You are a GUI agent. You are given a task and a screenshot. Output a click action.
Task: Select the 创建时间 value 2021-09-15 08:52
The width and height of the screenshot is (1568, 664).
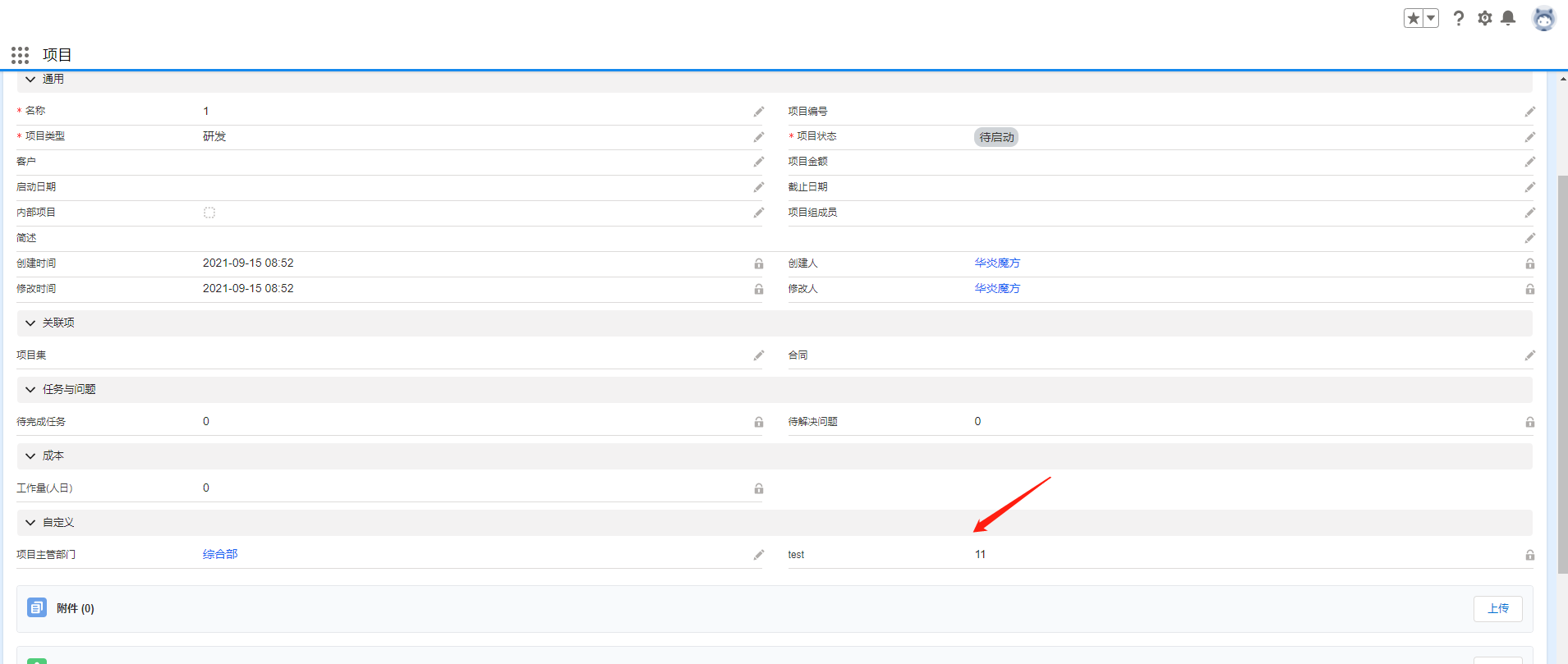pyautogui.click(x=248, y=263)
